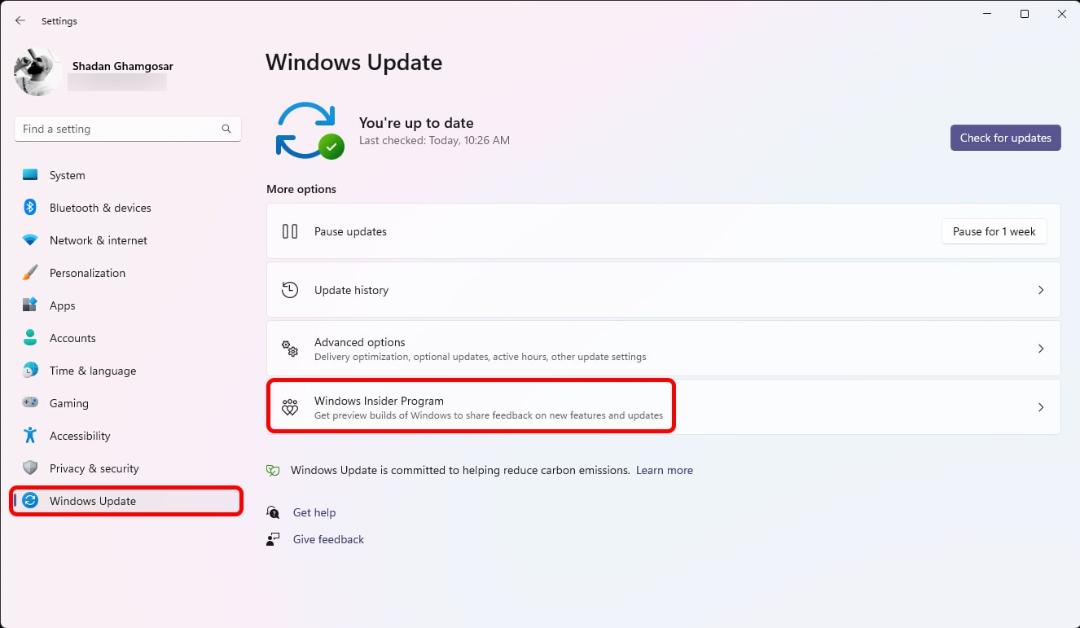Open Time & language settings
This screenshot has width=1080, height=628.
point(127,370)
